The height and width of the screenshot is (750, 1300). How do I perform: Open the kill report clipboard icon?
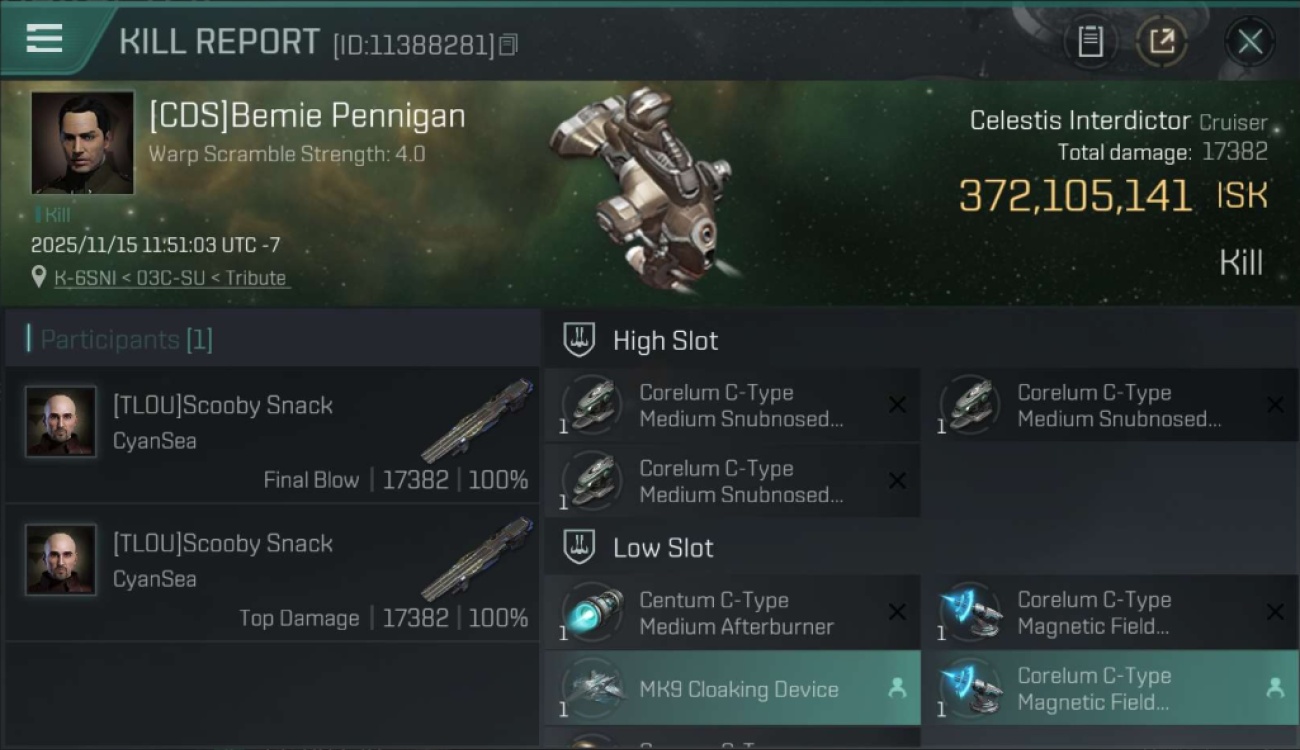coord(1090,42)
